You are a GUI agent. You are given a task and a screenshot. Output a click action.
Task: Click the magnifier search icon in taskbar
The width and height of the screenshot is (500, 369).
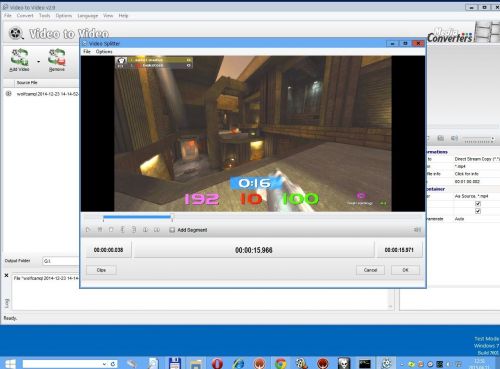pyautogui.click(x=153, y=363)
